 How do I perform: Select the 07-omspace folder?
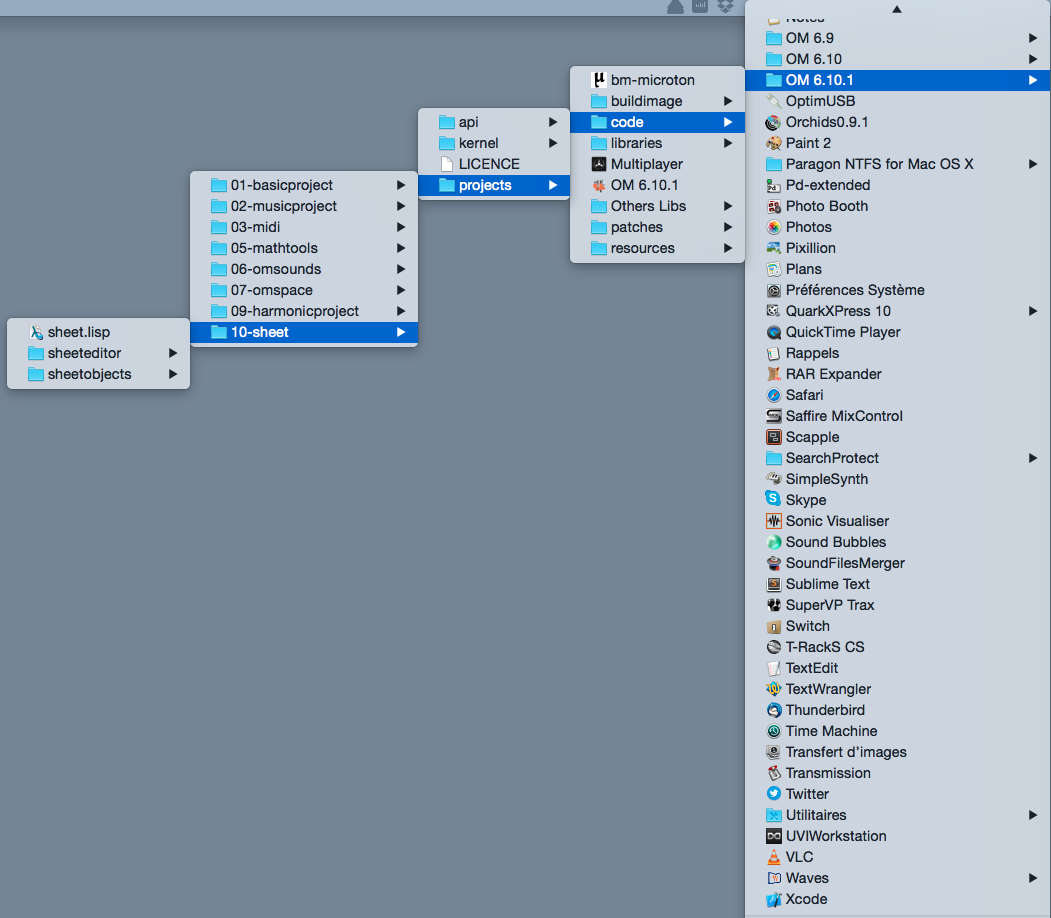(x=304, y=290)
